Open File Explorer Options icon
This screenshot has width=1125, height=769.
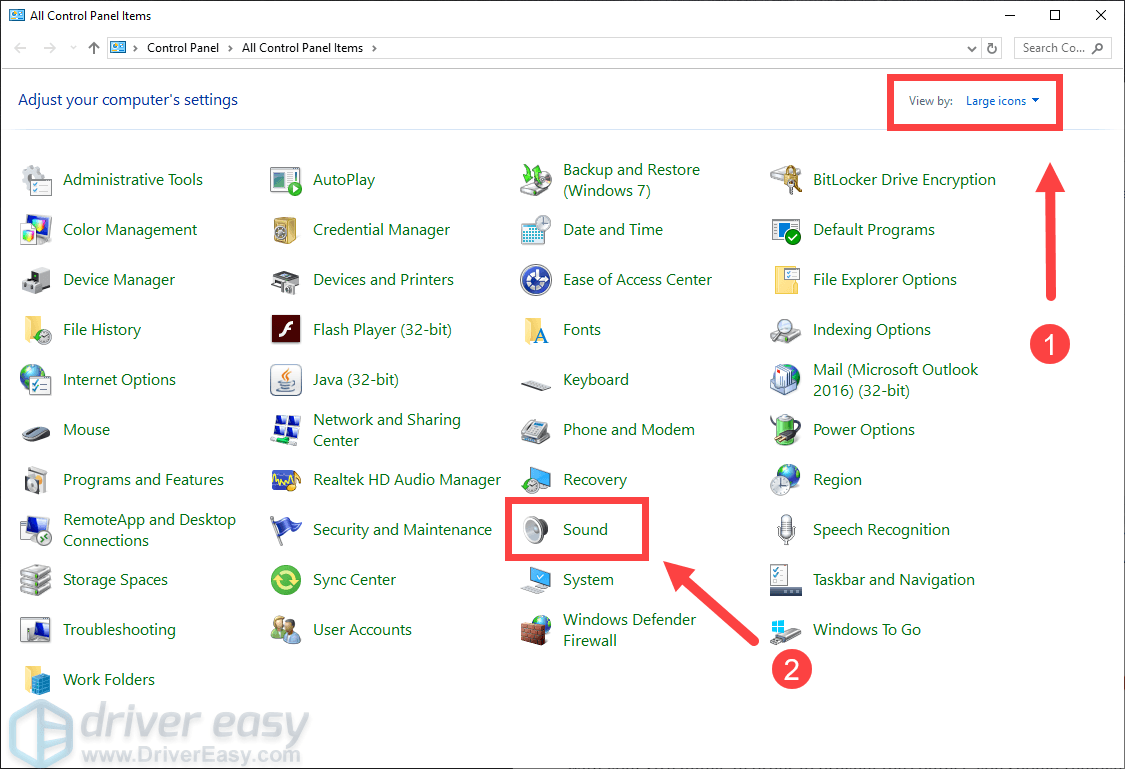pyautogui.click(x=786, y=280)
